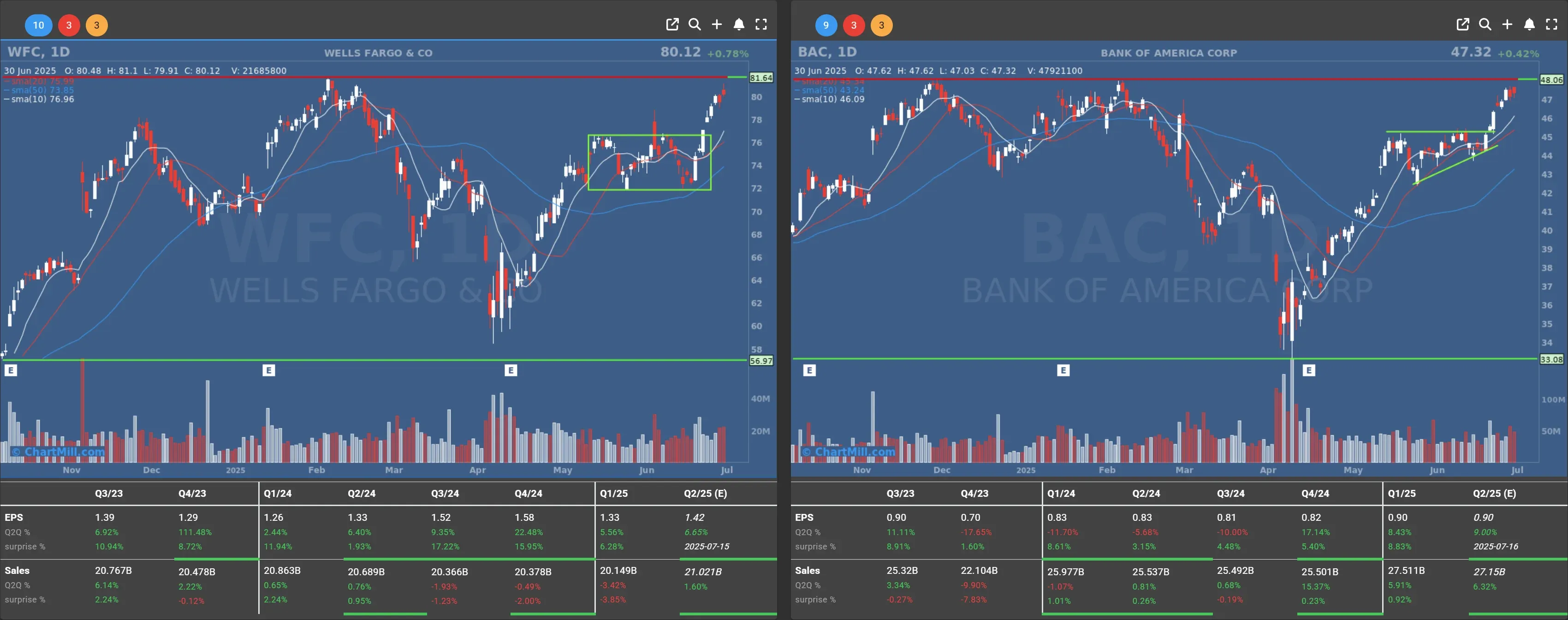Set an alert with BAC bell icon
1568x620 pixels.
pos(1530,24)
